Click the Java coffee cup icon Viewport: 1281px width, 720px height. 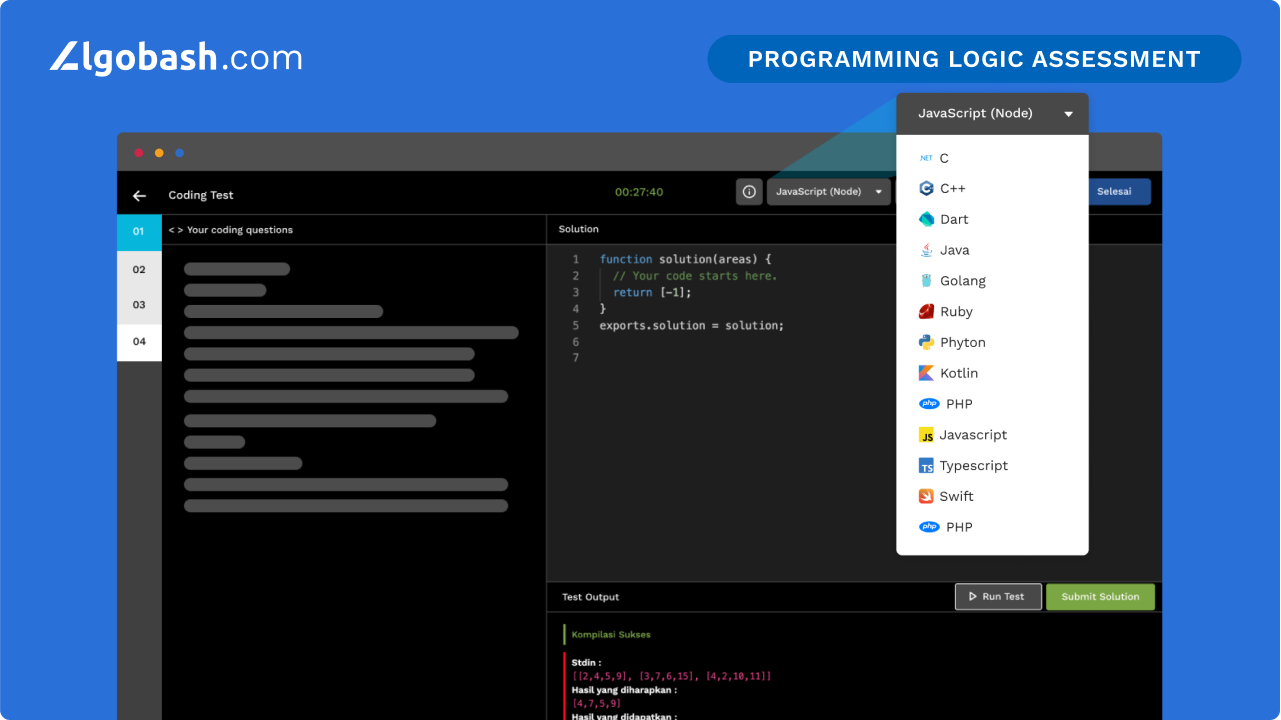(x=926, y=250)
